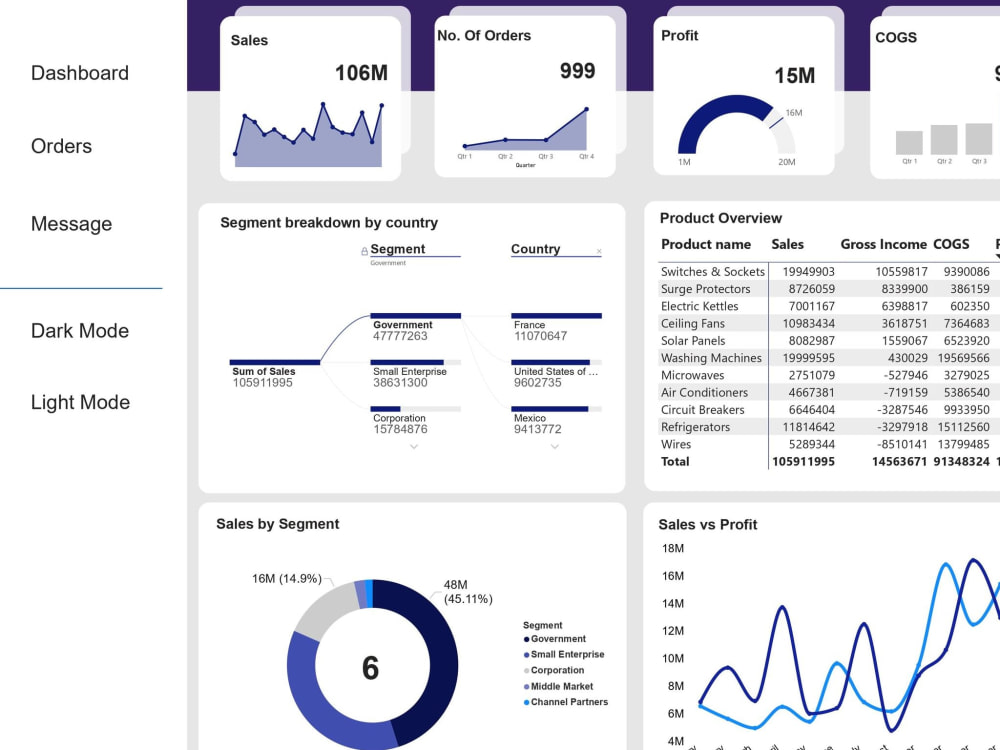
Task: Sort table by Gross Income column
Action: pyautogui.click(x=883, y=244)
